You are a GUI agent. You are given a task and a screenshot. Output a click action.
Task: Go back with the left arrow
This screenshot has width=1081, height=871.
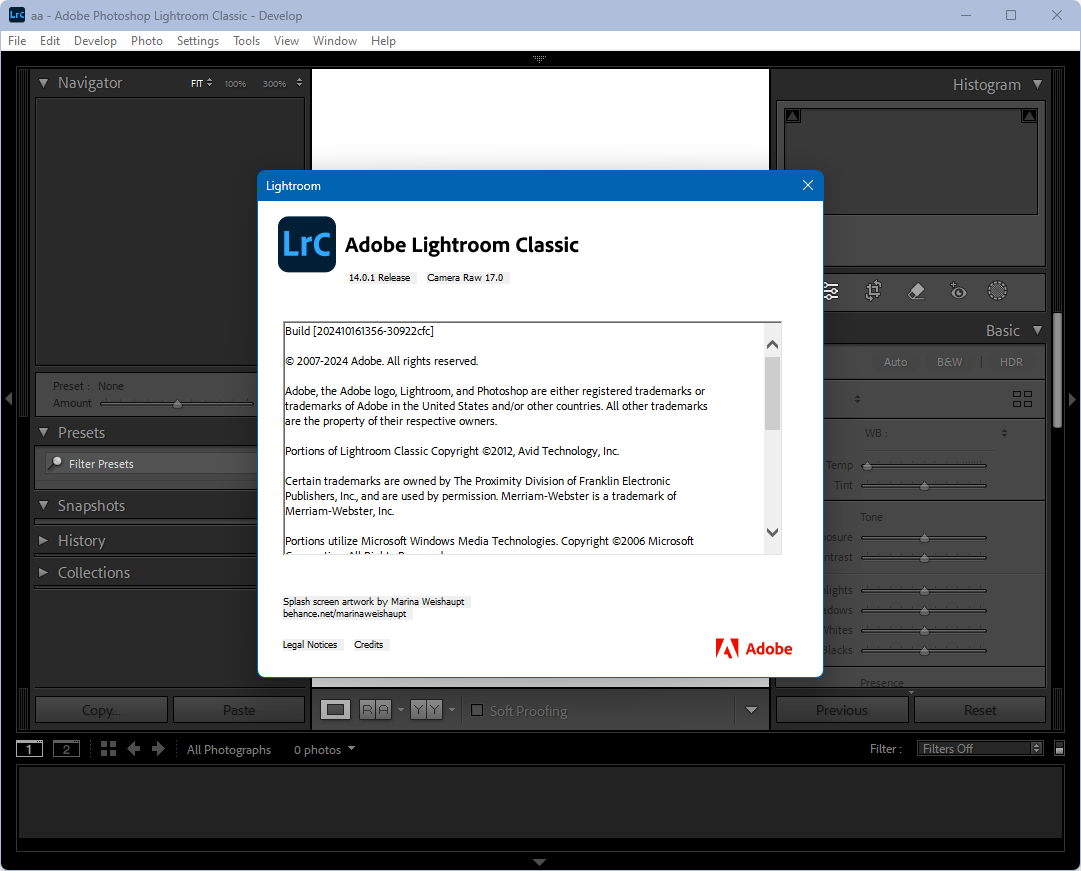(x=134, y=749)
